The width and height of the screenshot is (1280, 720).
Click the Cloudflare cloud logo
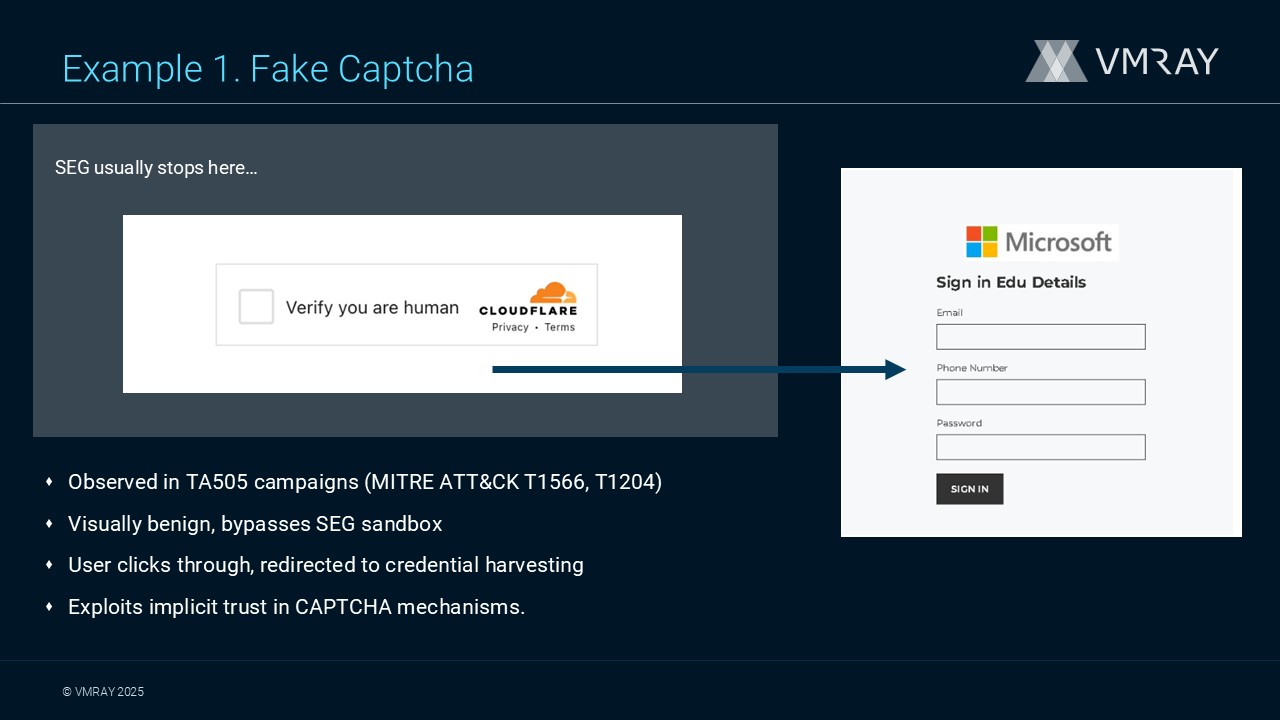point(553,293)
